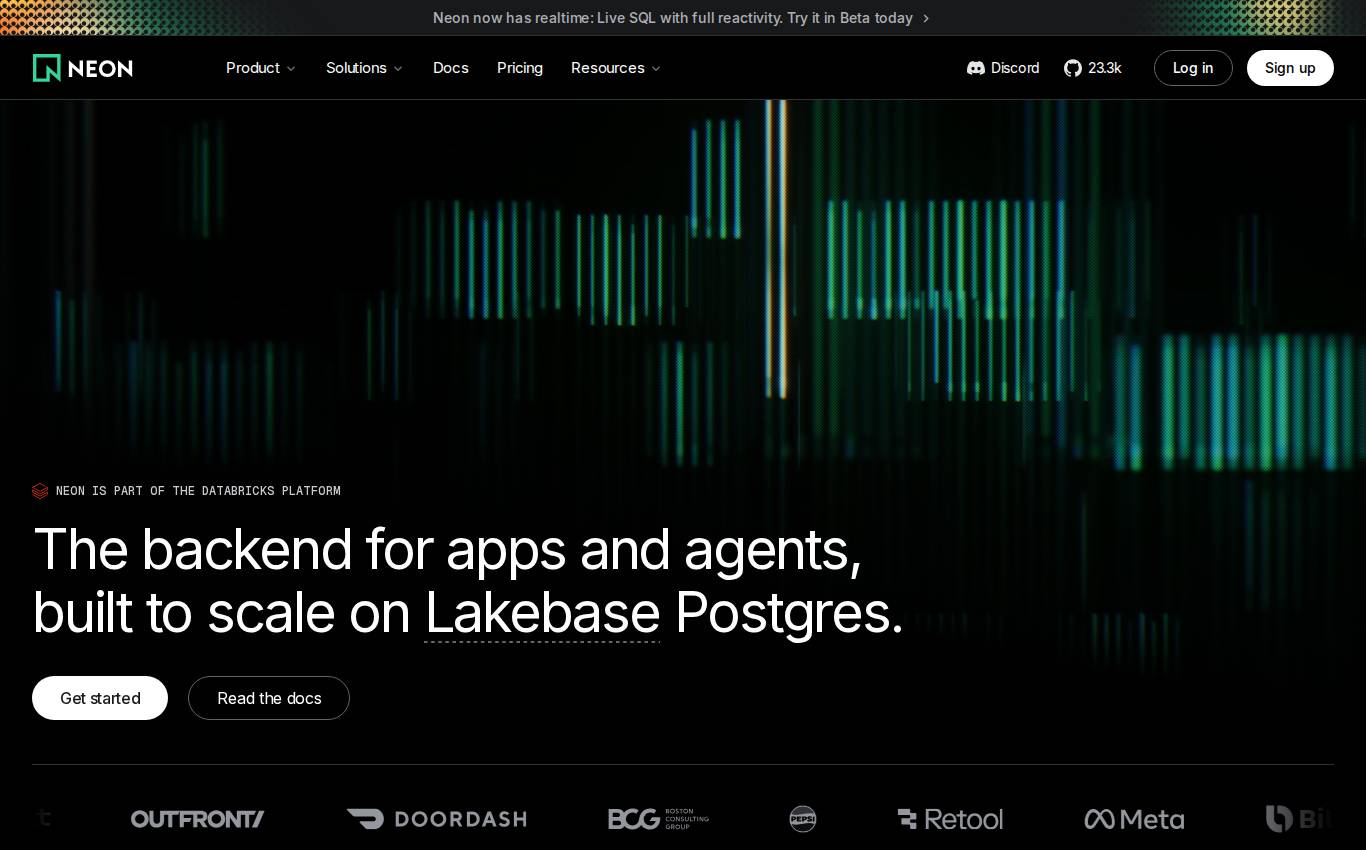Expand the Product dropdown menu
This screenshot has height=850, width=1366.
[261, 68]
